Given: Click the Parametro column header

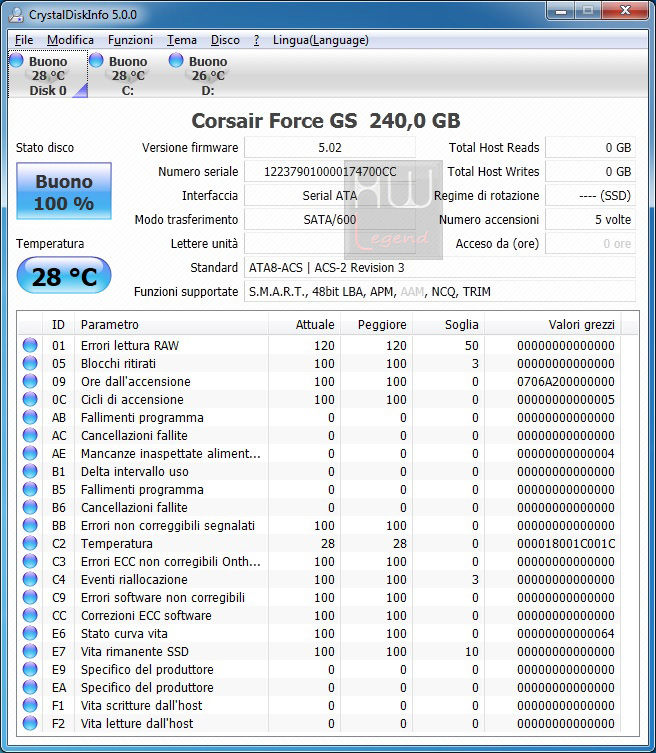Looking at the screenshot, I should (171, 325).
